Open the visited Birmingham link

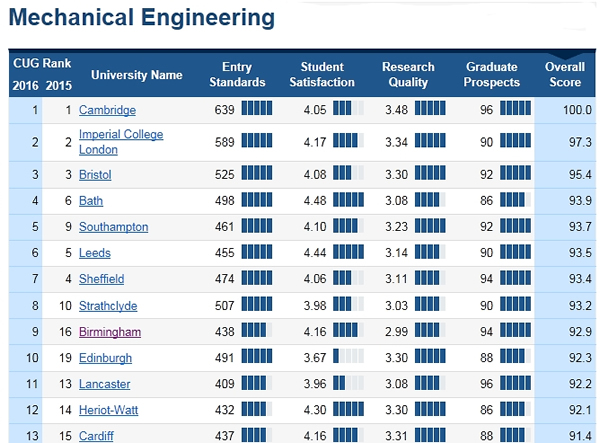click(x=110, y=331)
